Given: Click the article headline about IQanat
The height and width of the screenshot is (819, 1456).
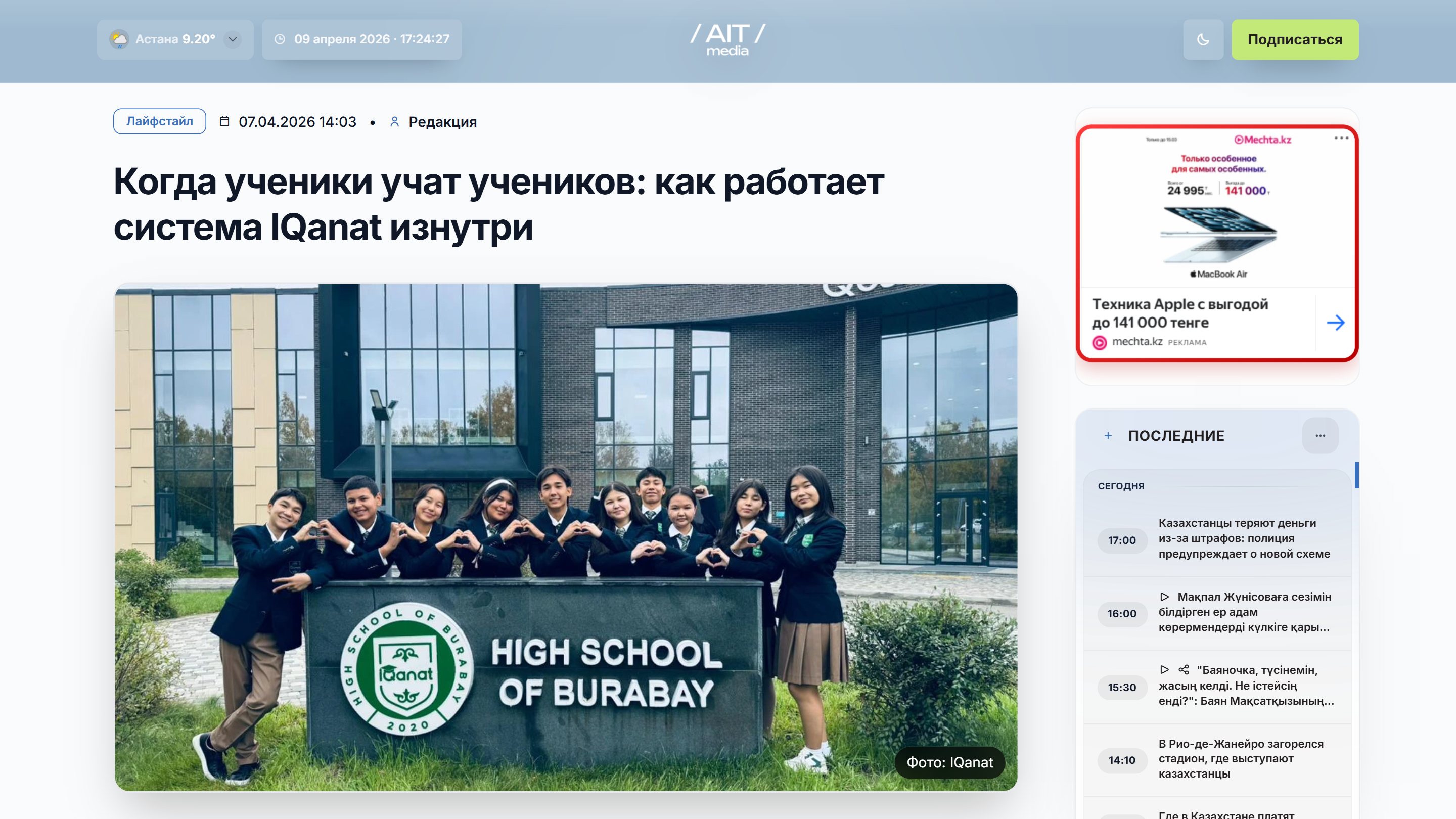Looking at the screenshot, I should click(498, 204).
